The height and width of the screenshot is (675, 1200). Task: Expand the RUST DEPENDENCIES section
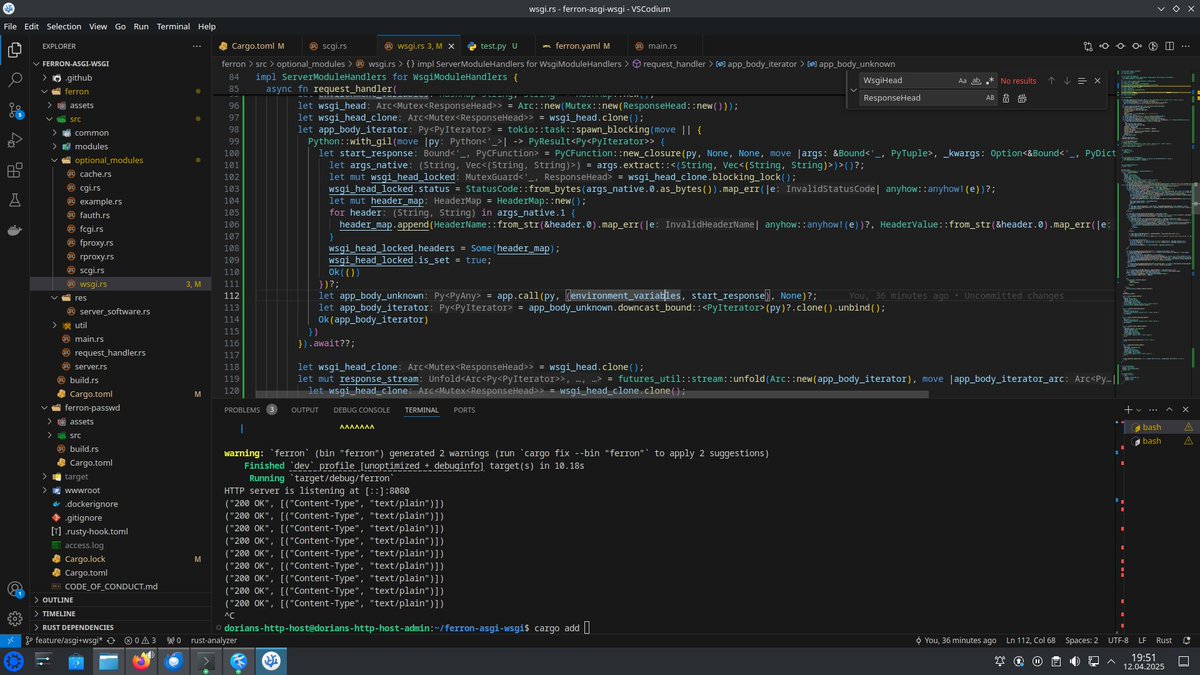click(78, 627)
